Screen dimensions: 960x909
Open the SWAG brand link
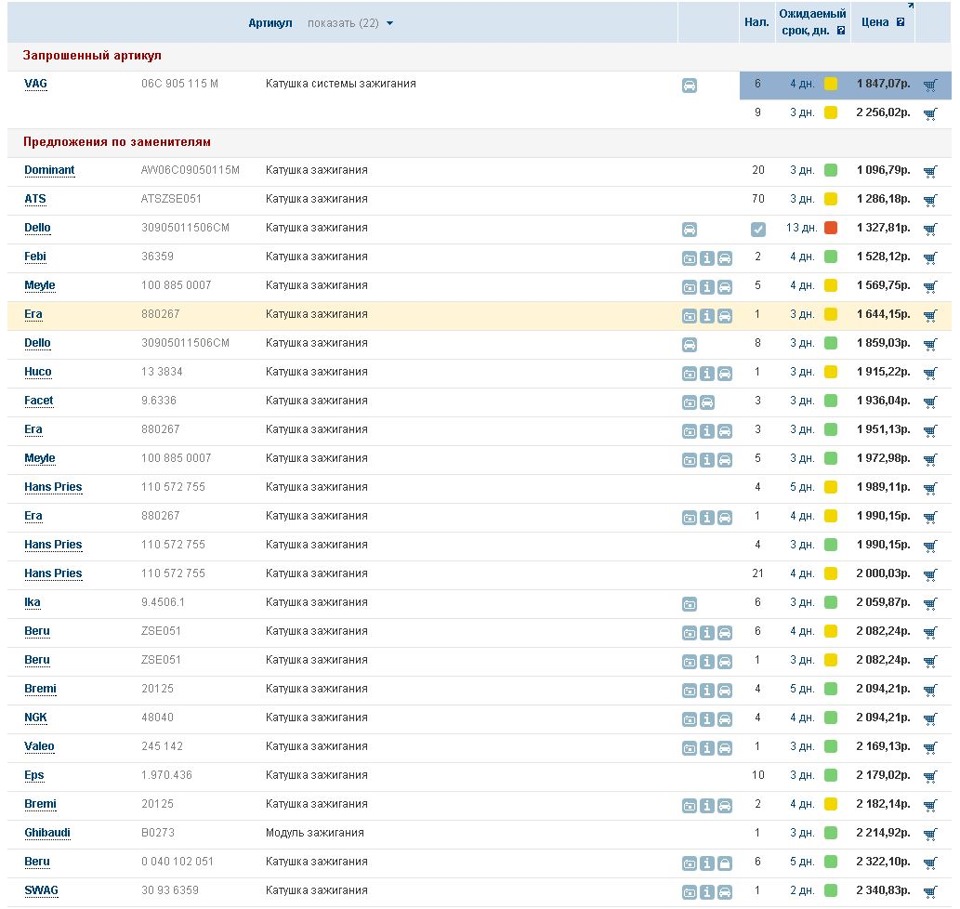[x=41, y=890]
